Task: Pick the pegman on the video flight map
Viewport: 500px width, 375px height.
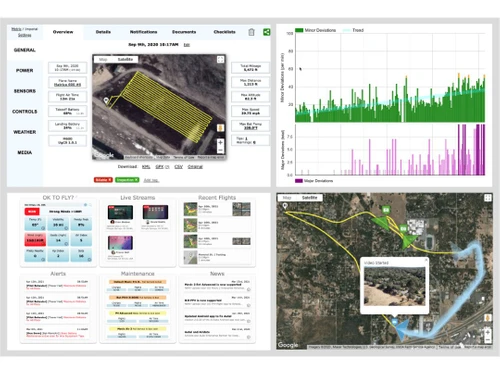Action: (x=487, y=318)
